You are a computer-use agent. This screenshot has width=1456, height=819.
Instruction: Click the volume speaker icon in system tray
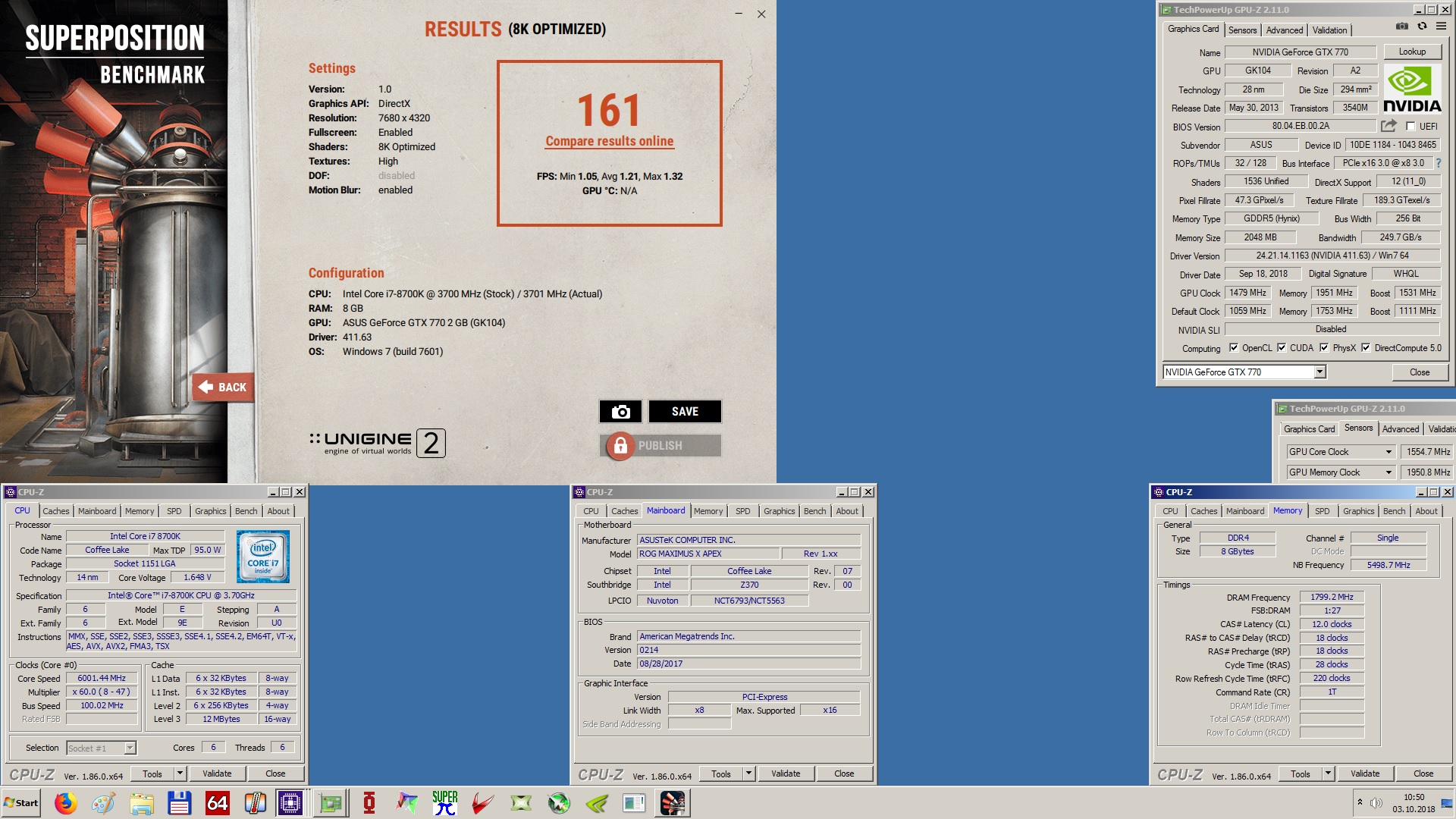click(x=1376, y=802)
